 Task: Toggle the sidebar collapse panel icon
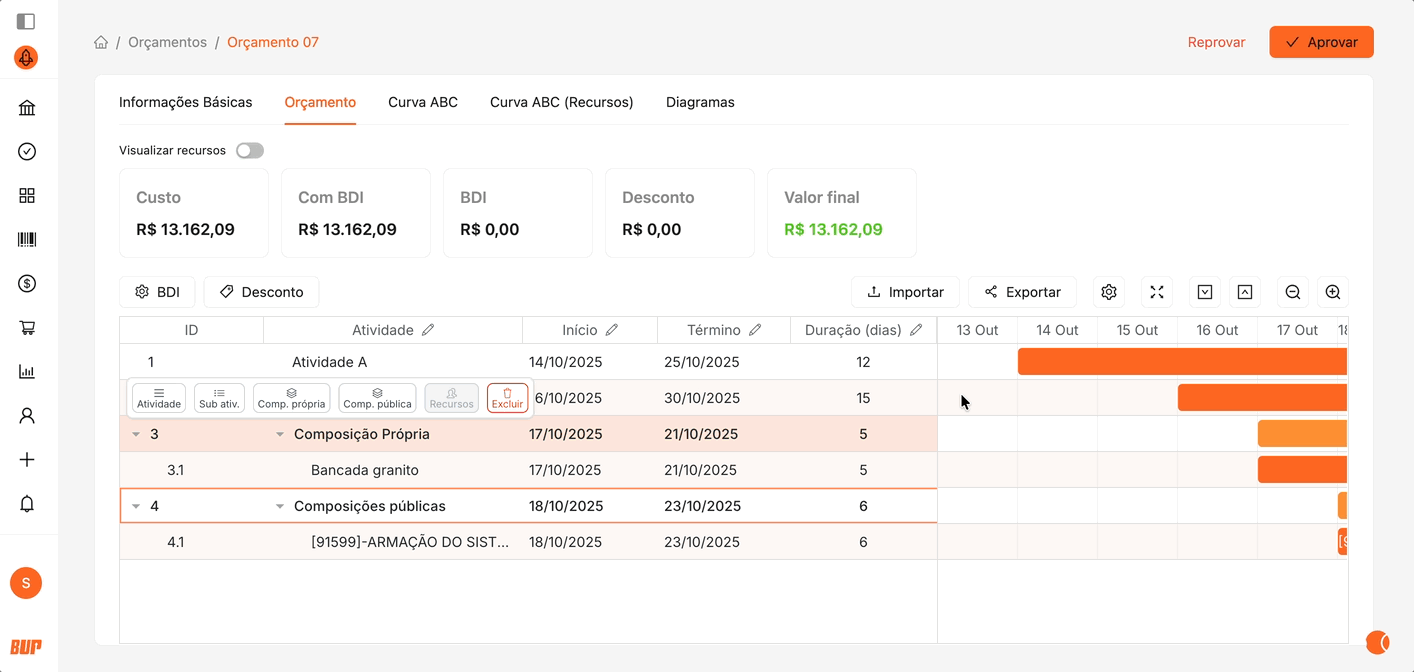click(x=27, y=21)
